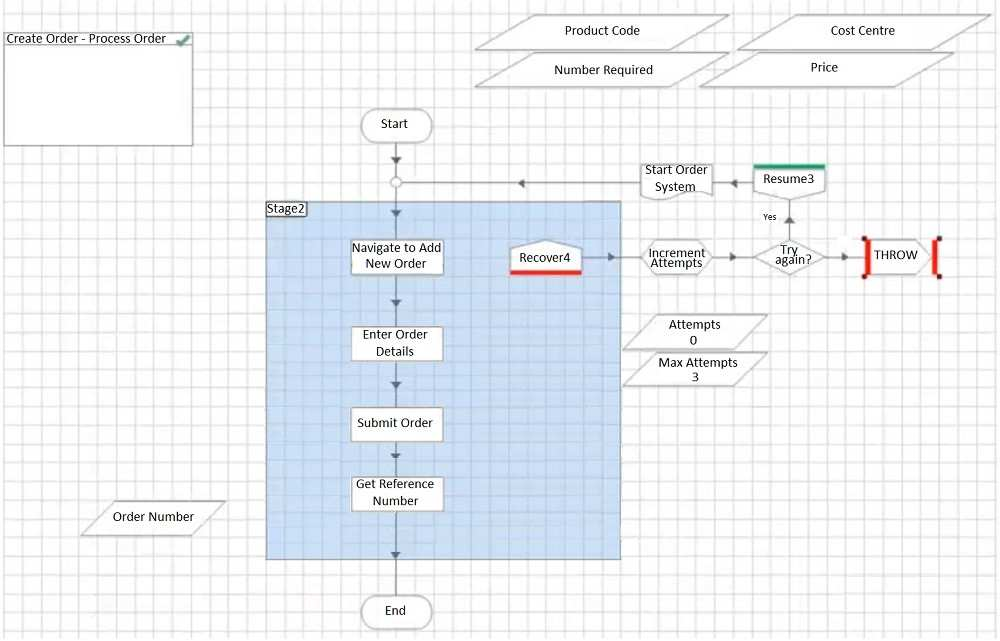Select the Increment Attempts calculation stage

tap(676, 257)
